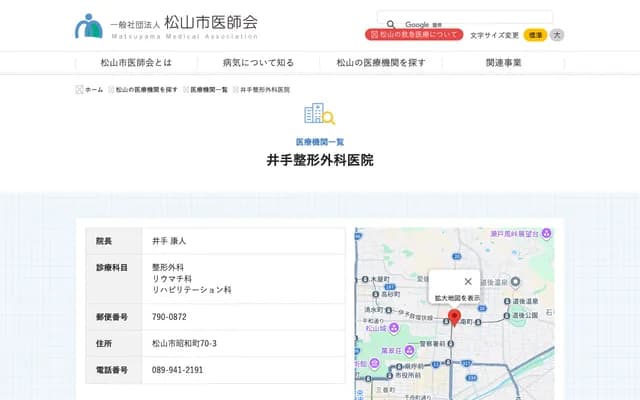Select 大 text size

tap(557, 35)
